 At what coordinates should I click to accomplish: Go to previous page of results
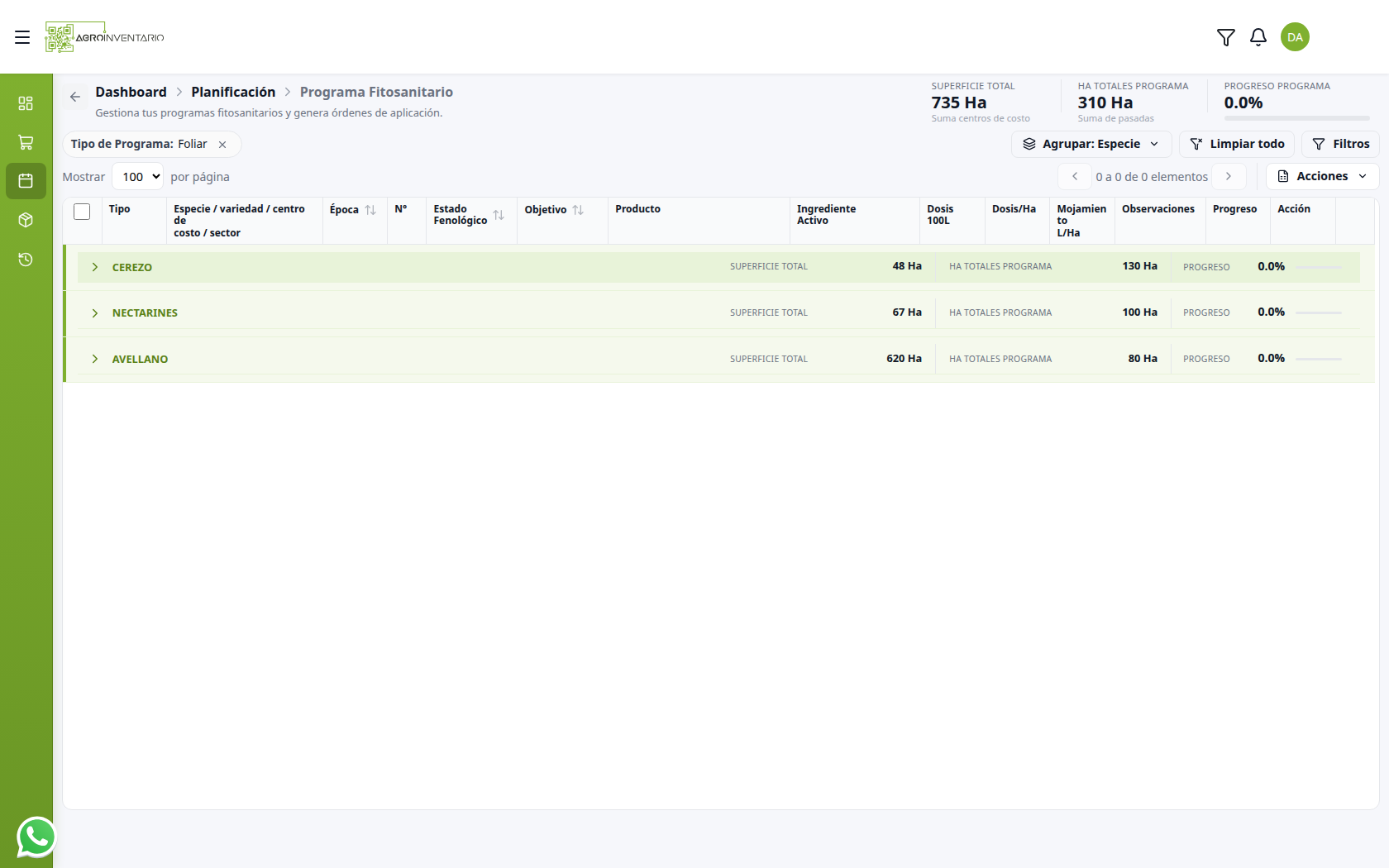(x=1075, y=176)
